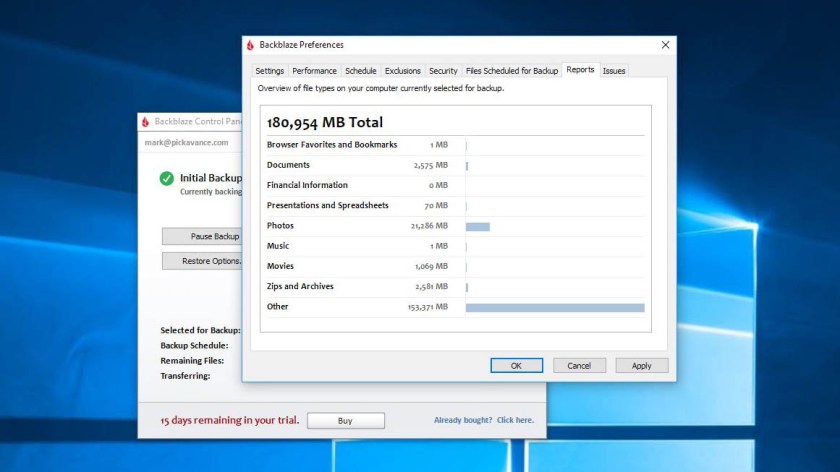Screen dimensions: 840x472
Task: Click the Documents row label
Action: 288,165
